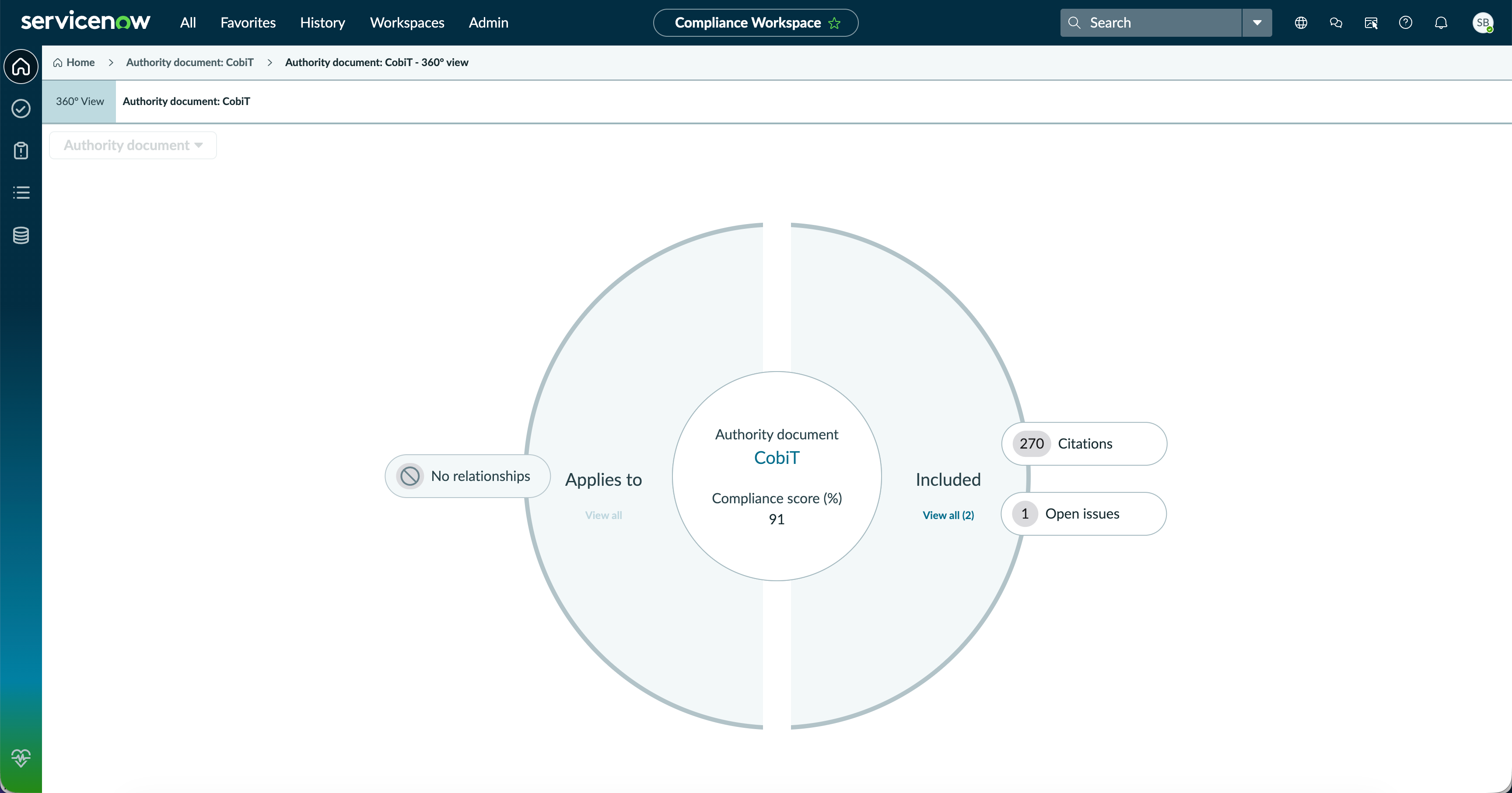Open the History menu
The width and height of the screenshot is (1512, 793).
pyautogui.click(x=322, y=22)
